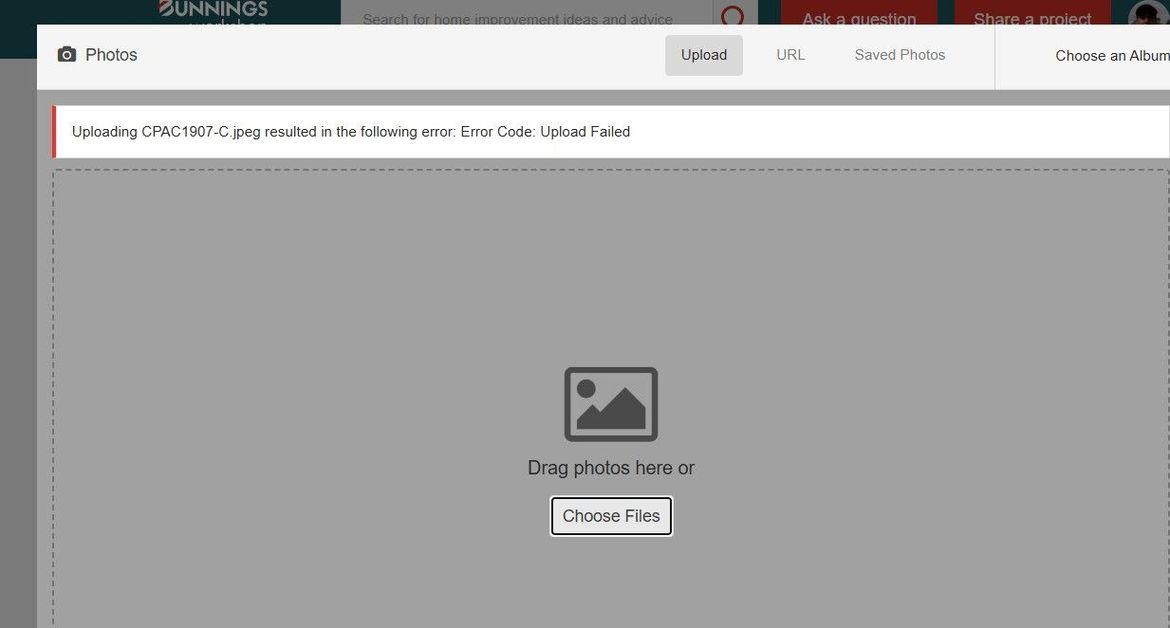
Task: Click the camera icon next to Photos
Action: click(66, 55)
